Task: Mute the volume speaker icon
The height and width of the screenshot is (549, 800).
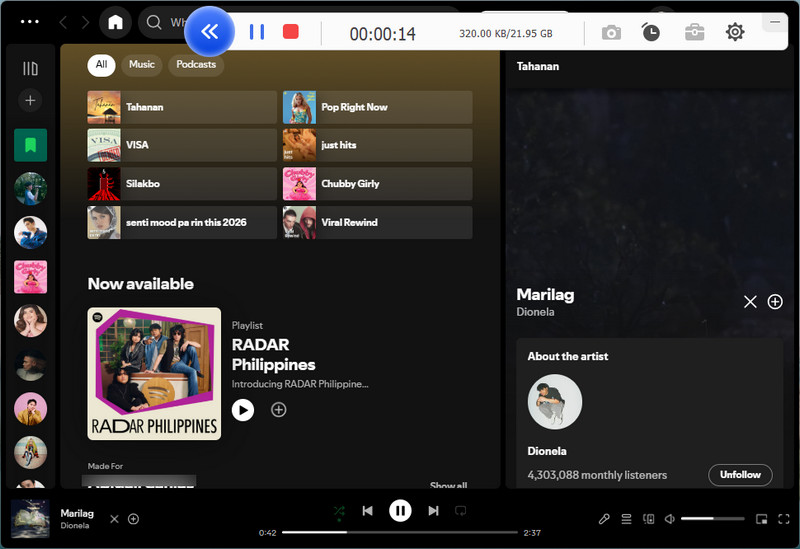Action: click(670, 519)
